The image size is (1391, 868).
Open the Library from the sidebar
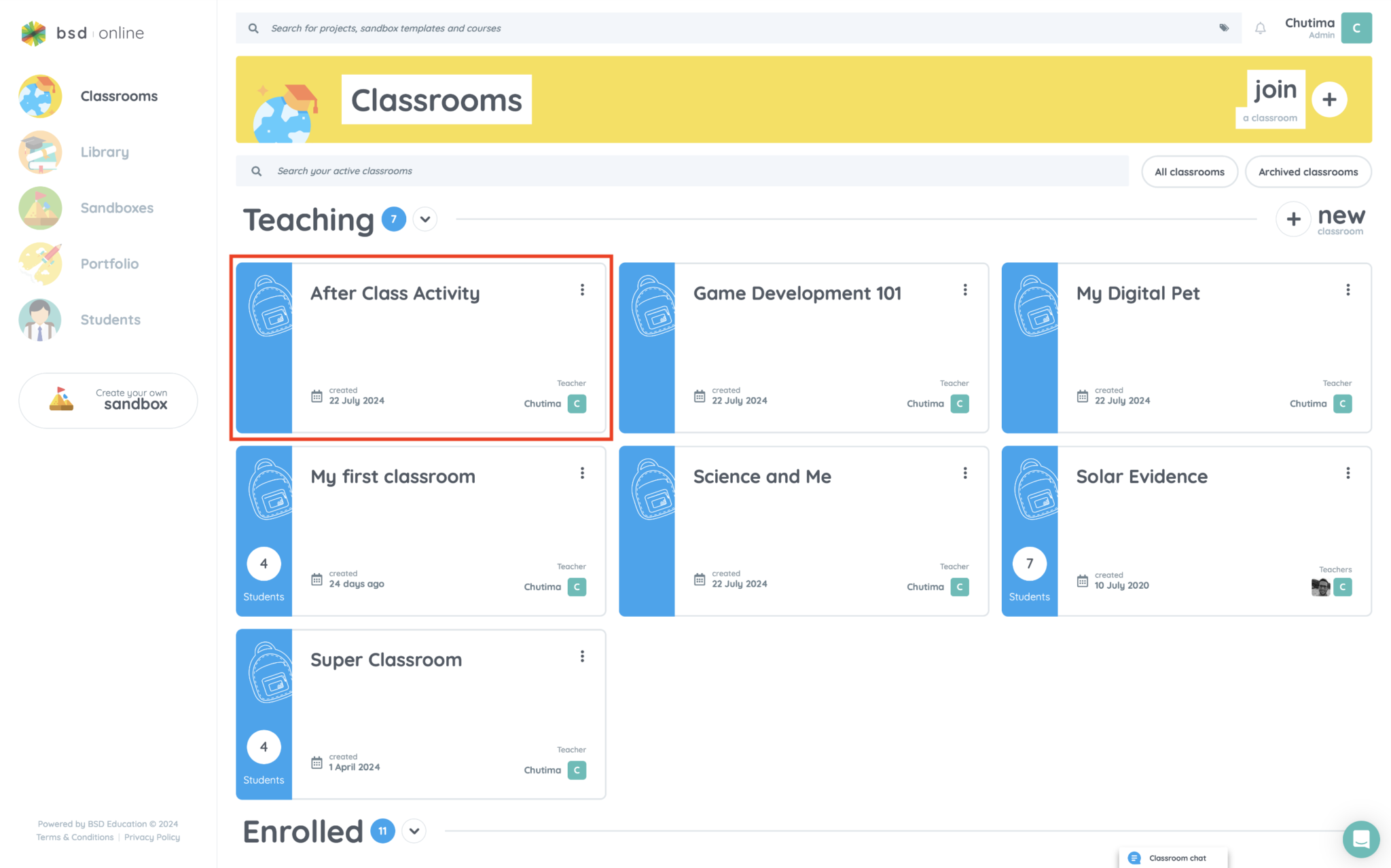point(104,152)
